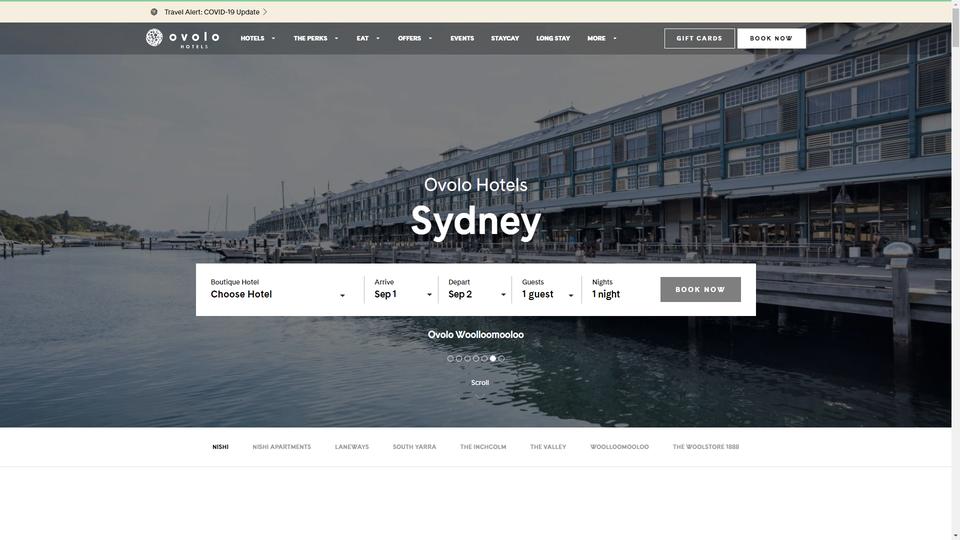The height and width of the screenshot is (540, 960).
Task: Switch to The Inchcolm tab
Action: (x=483, y=447)
